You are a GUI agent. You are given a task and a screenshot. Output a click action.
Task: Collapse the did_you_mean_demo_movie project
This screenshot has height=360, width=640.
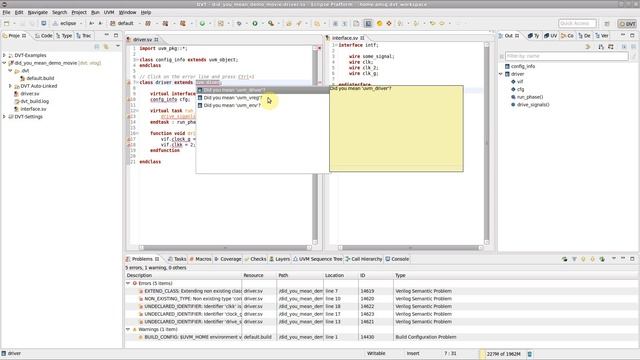click(4, 63)
